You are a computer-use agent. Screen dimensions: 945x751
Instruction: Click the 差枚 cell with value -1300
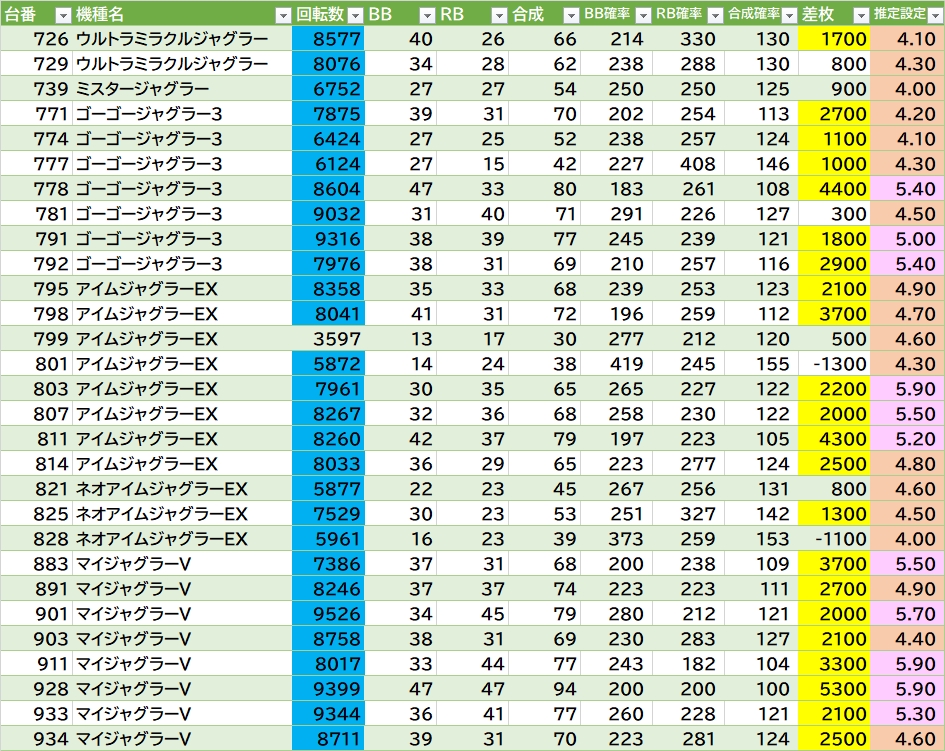[x=835, y=364]
